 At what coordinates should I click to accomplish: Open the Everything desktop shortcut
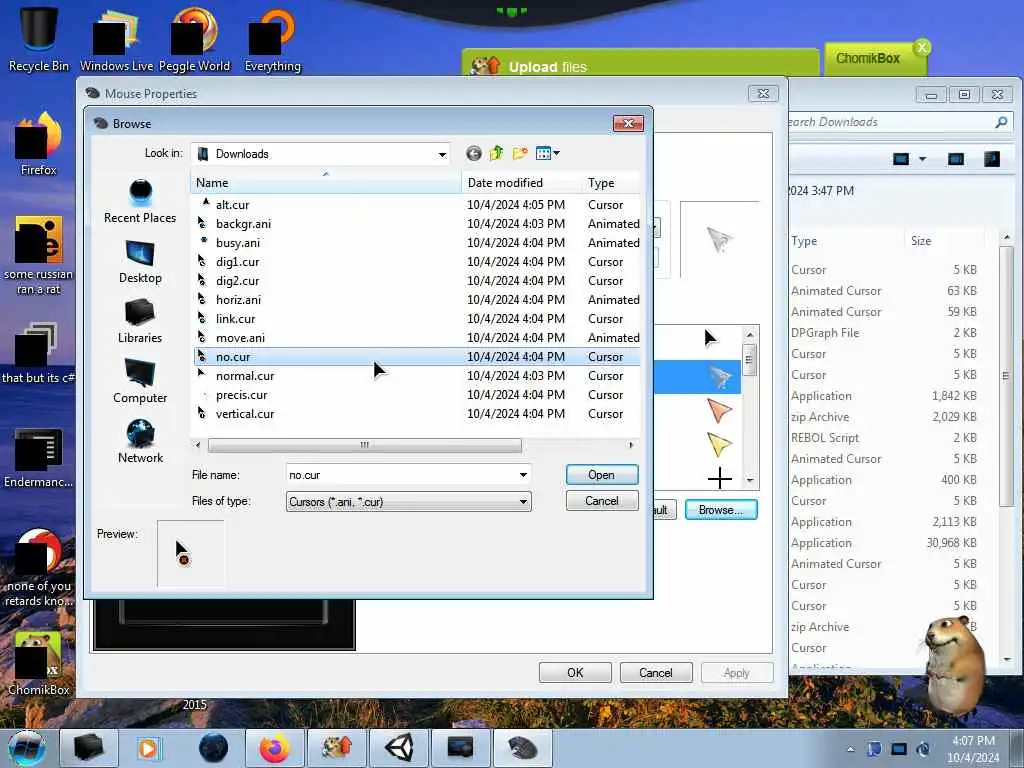pyautogui.click(x=272, y=39)
